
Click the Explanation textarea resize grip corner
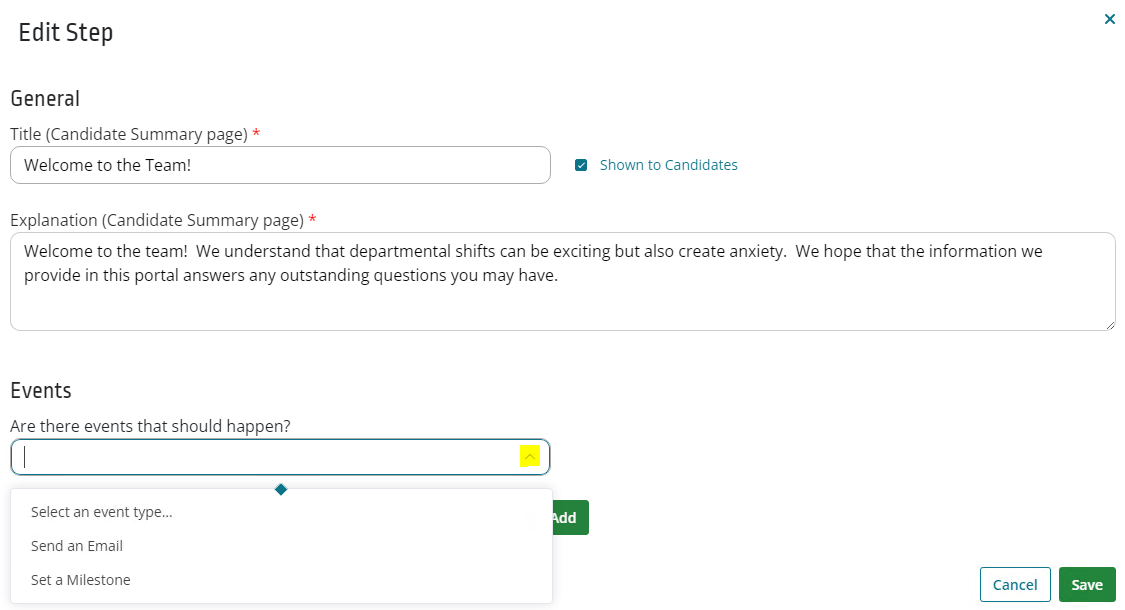(x=1109, y=325)
